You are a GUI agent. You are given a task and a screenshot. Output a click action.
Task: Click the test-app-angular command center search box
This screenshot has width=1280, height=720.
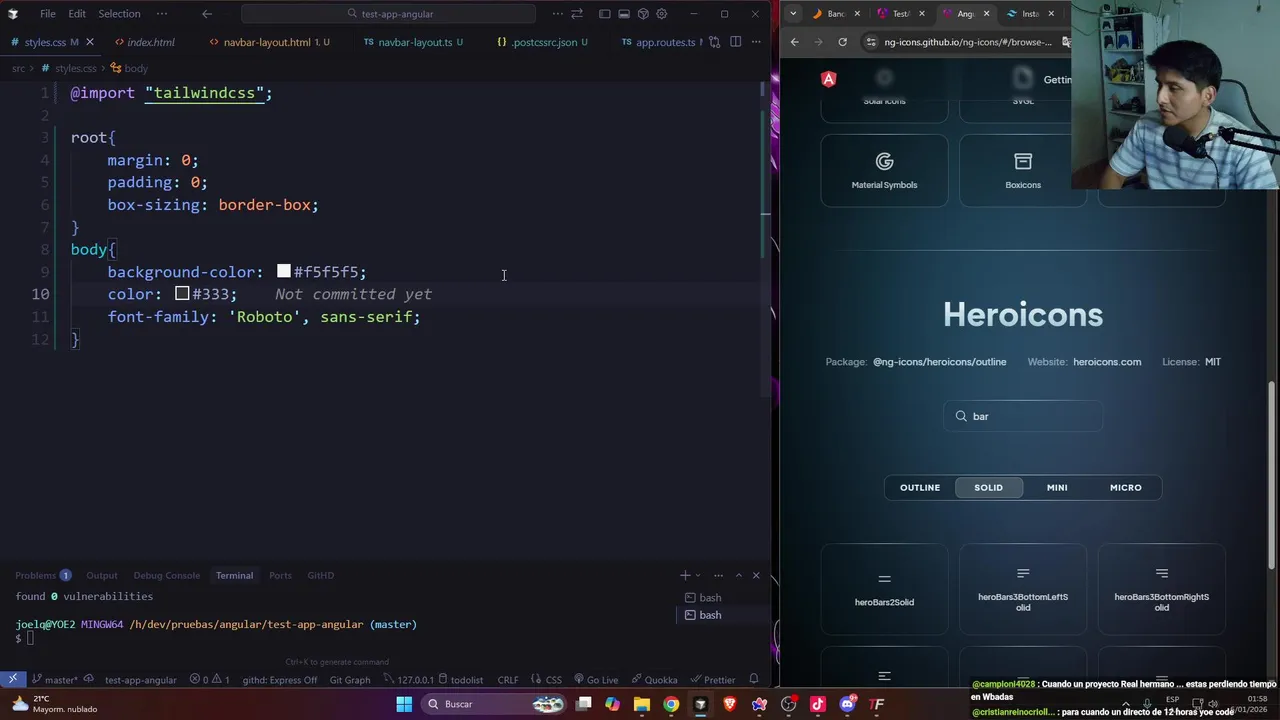388,14
